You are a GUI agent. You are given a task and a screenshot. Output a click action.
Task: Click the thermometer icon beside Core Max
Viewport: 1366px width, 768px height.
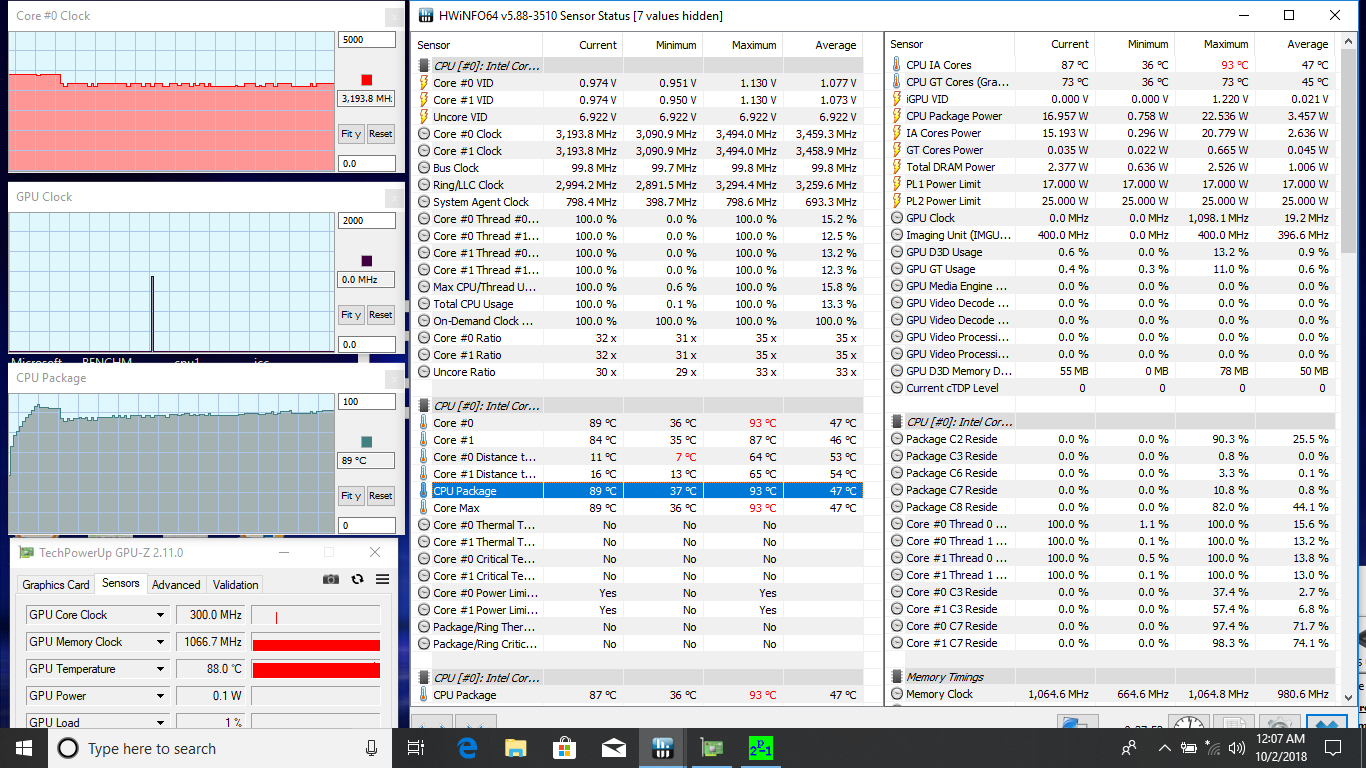tap(424, 508)
